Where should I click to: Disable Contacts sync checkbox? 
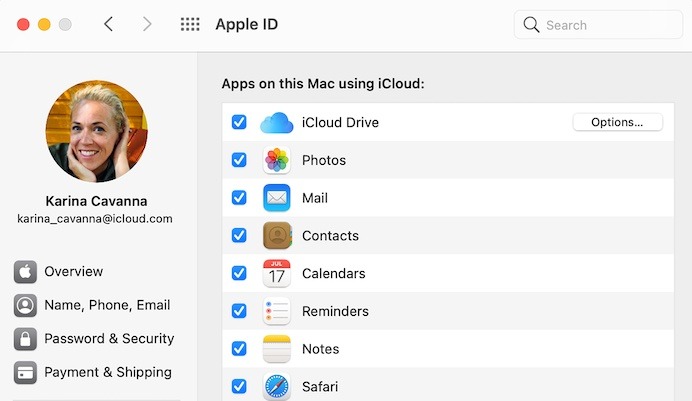(239, 236)
